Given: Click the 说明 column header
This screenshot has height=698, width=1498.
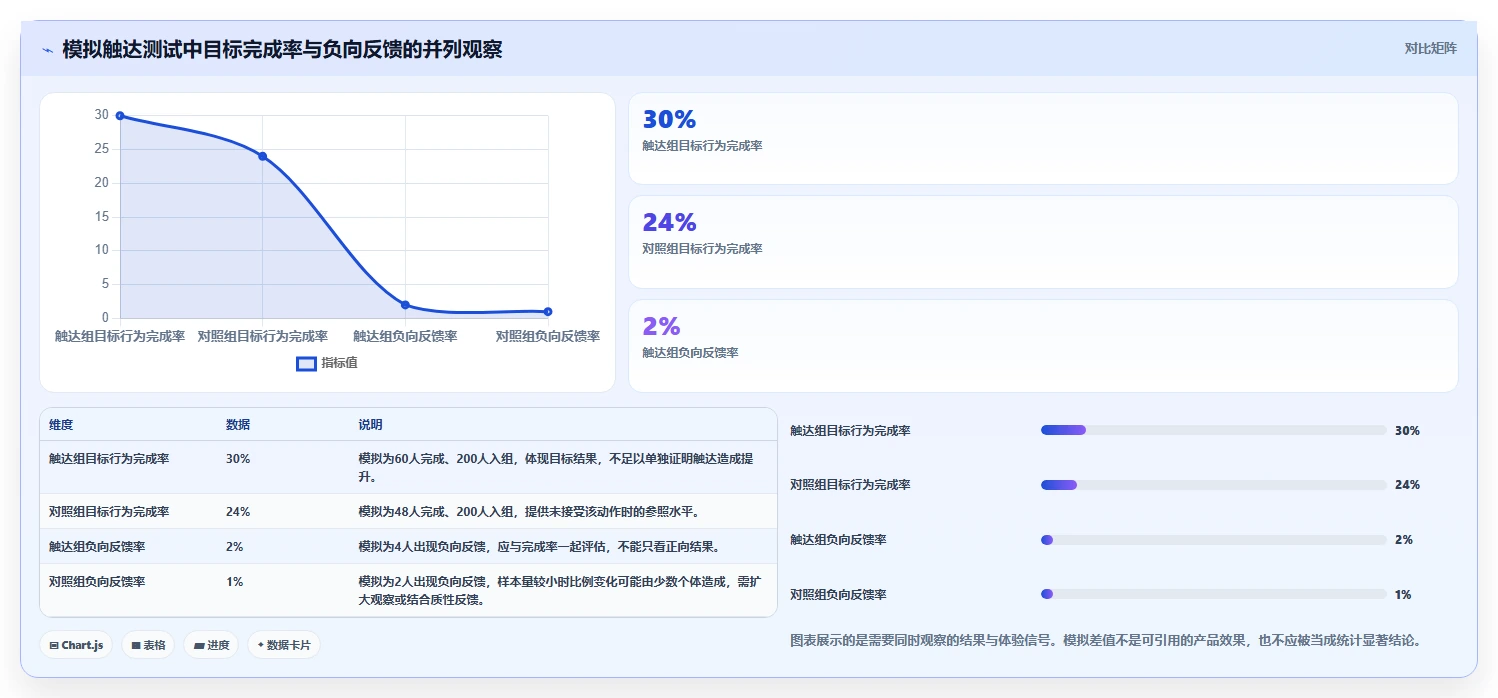Looking at the screenshot, I should click(370, 425).
